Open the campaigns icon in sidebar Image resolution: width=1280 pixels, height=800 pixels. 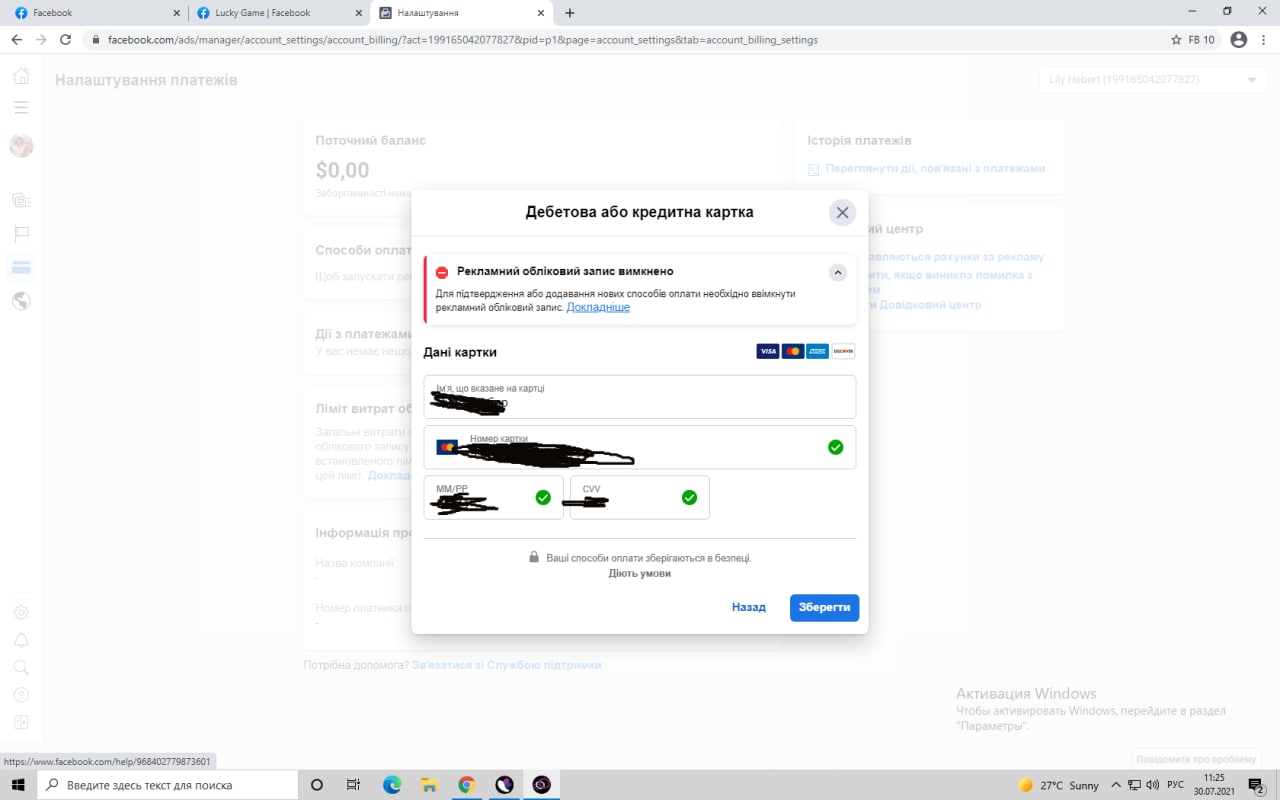click(21, 200)
